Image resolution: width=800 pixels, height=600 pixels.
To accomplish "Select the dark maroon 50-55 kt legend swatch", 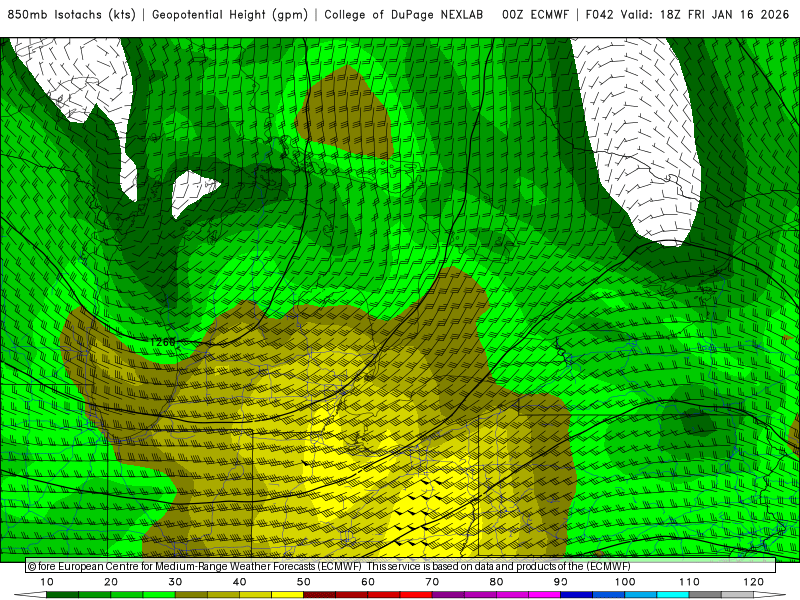I will tap(319, 595).
